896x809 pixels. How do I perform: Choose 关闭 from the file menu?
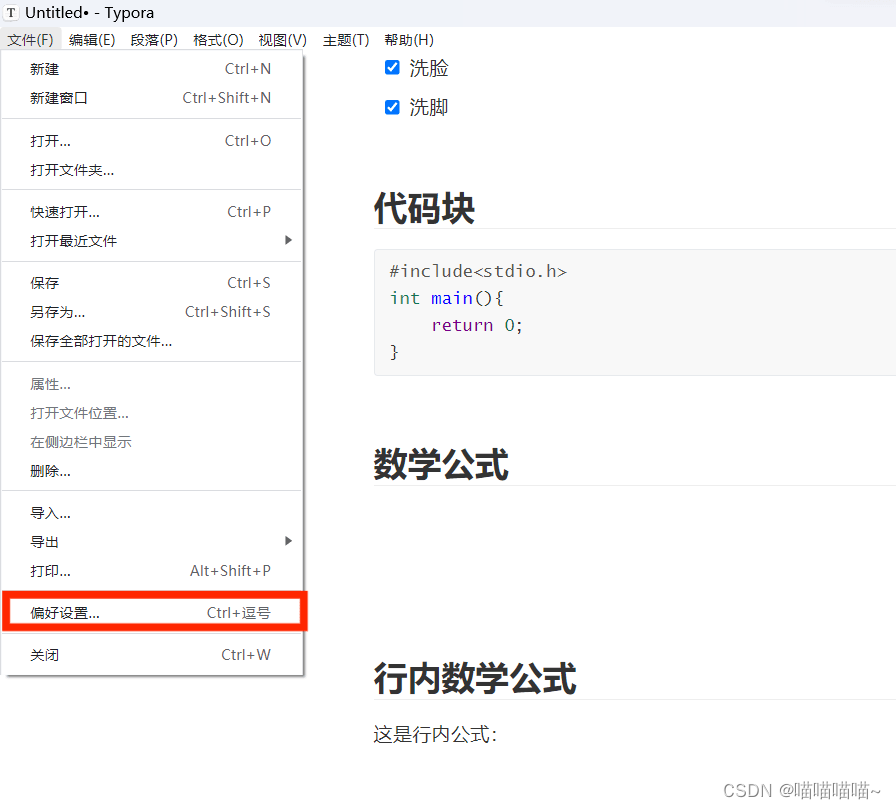[151, 655]
